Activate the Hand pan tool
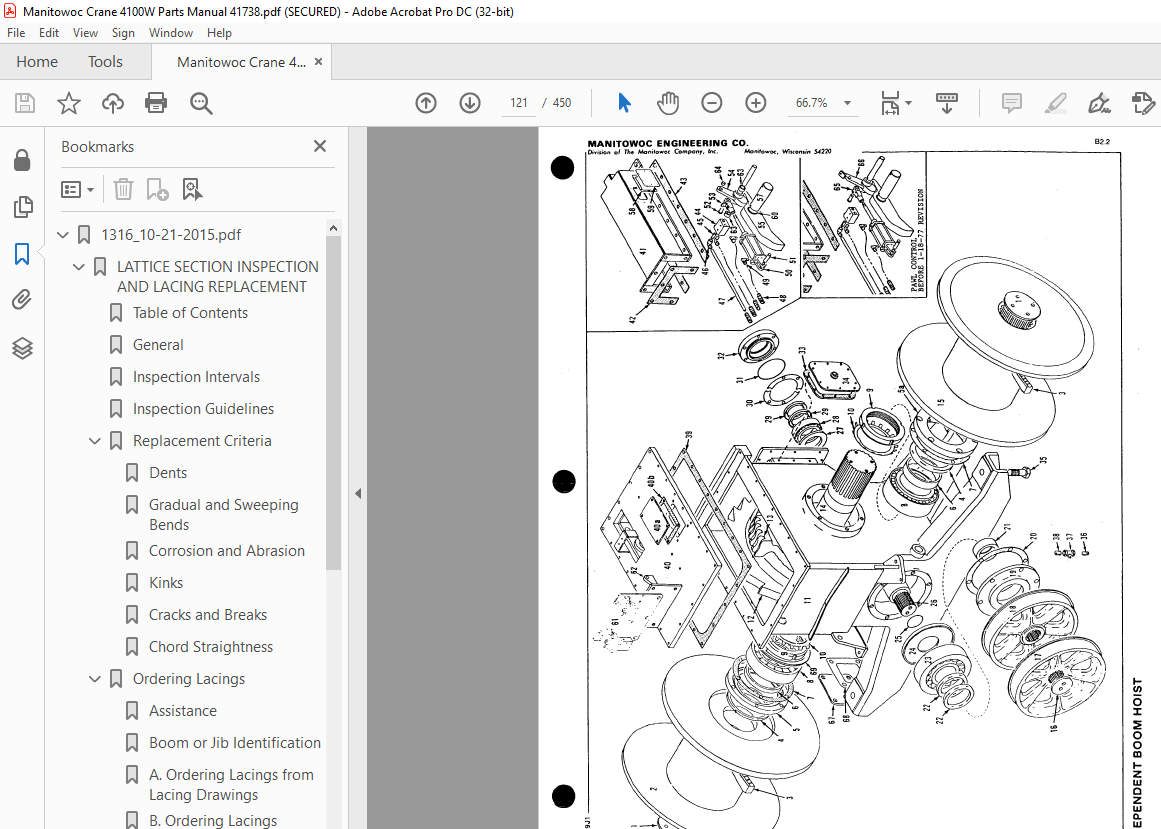The width and height of the screenshot is (1161, 829). click(x=668, y=103)
